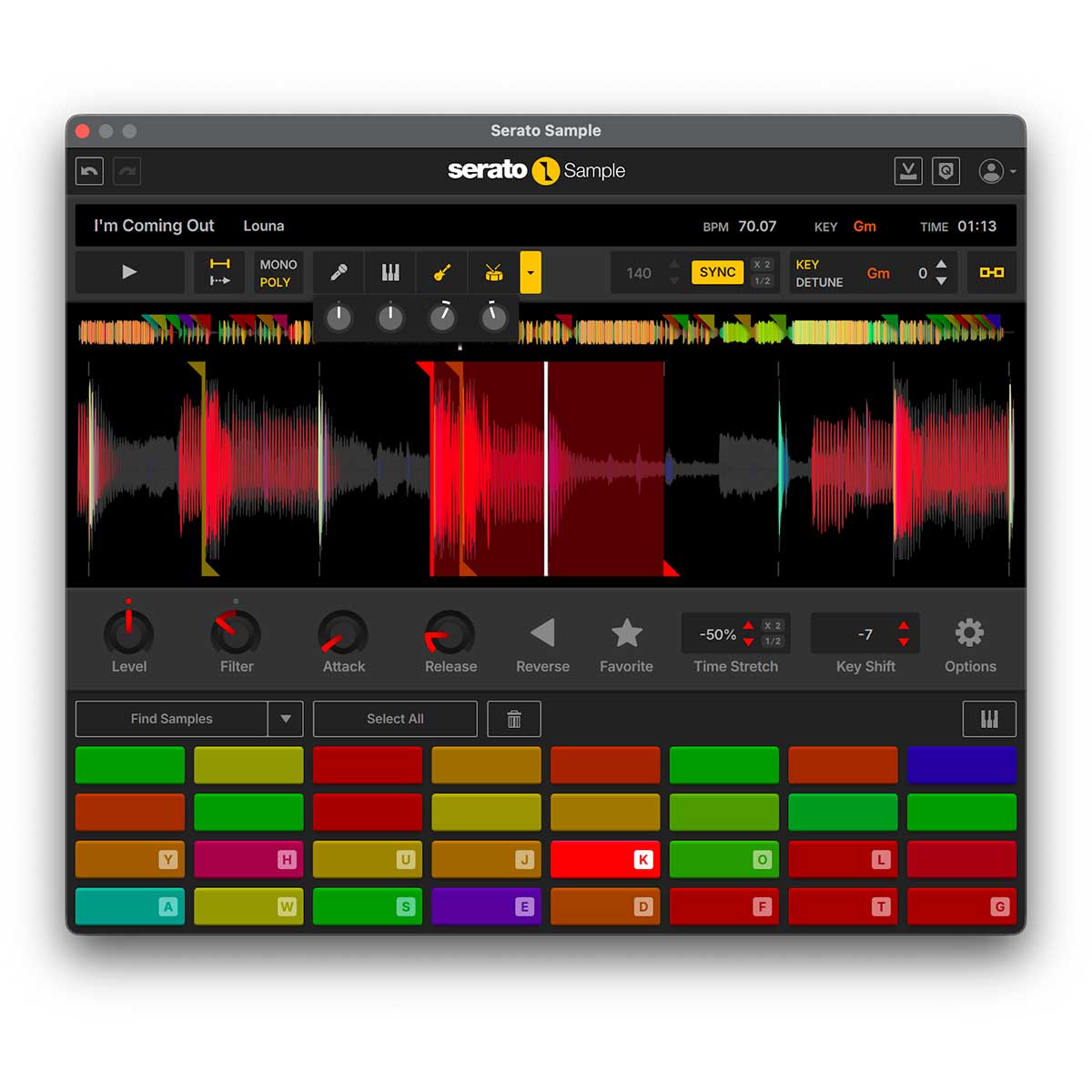Viewport: 1092px width, 1092px height.
Task: Select the vocals stem microphone icon
Action: (x=339, y=271)
